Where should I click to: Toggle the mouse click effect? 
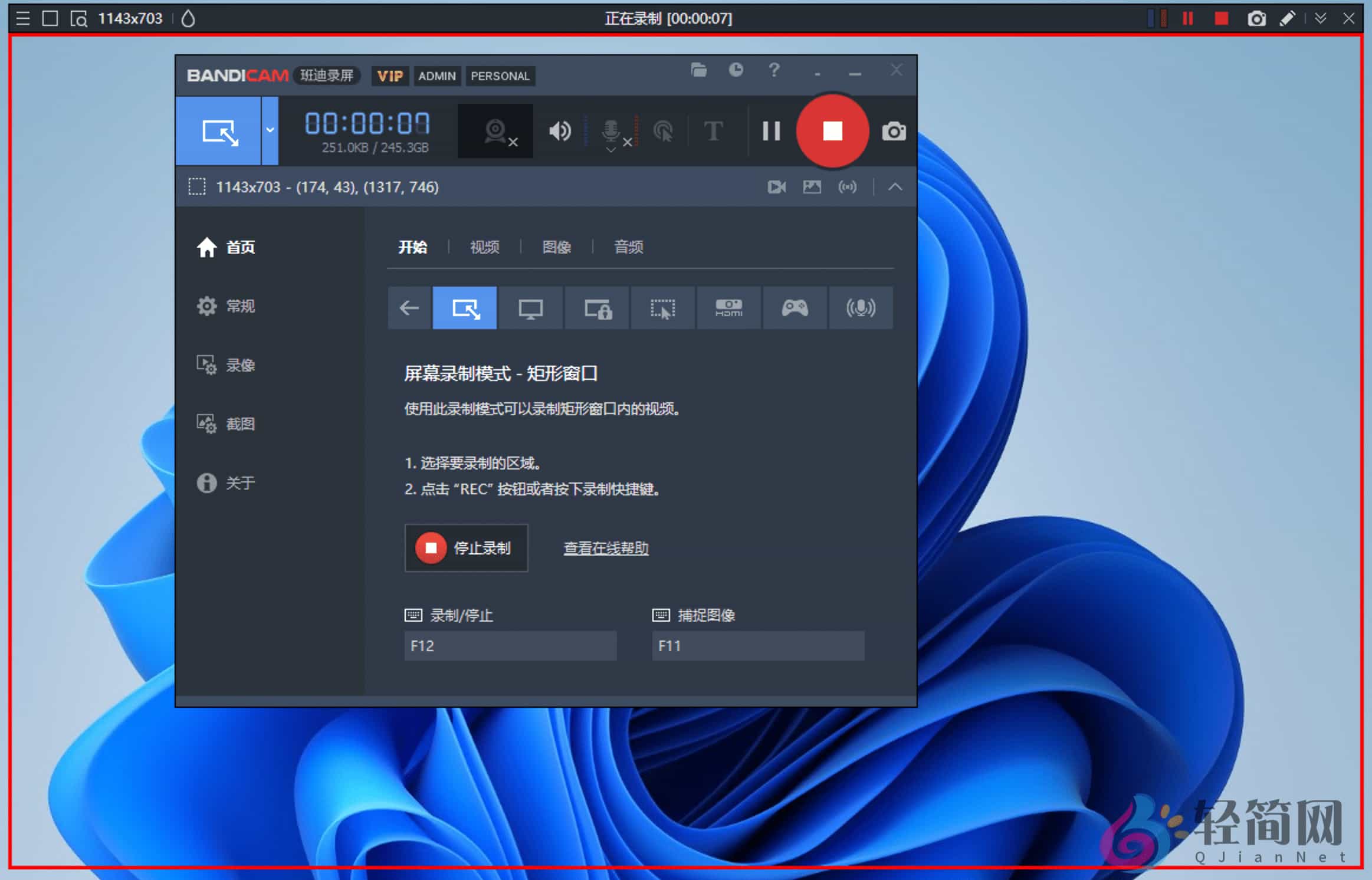click(664, 131)
